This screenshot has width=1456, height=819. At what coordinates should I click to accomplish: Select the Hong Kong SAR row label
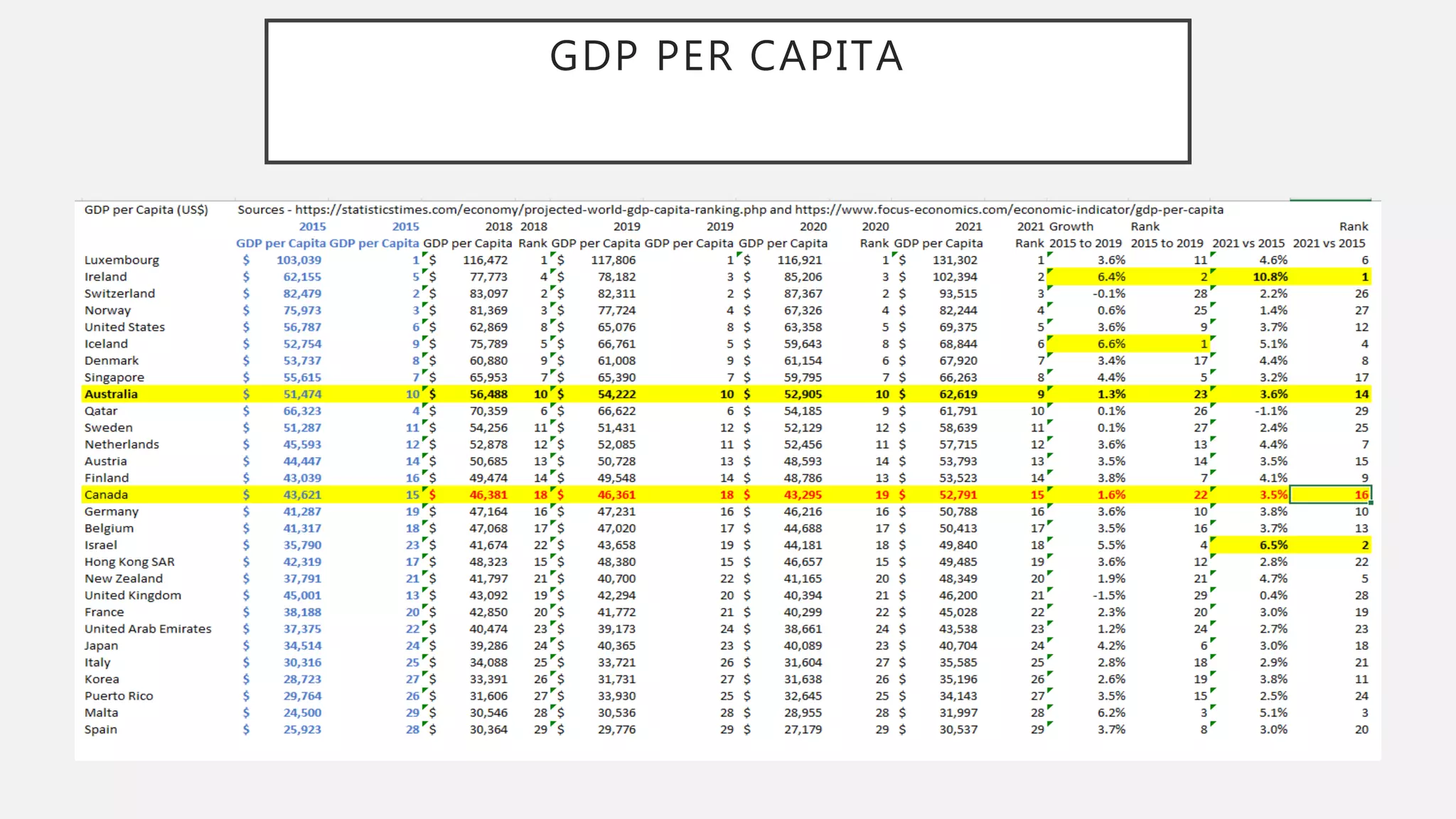pos(129,562)
